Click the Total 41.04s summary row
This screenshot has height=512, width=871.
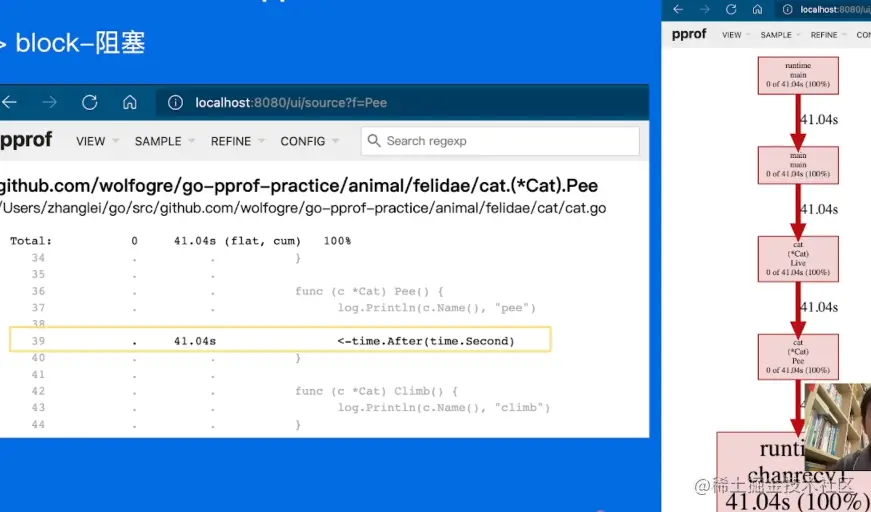click(181, 241)
